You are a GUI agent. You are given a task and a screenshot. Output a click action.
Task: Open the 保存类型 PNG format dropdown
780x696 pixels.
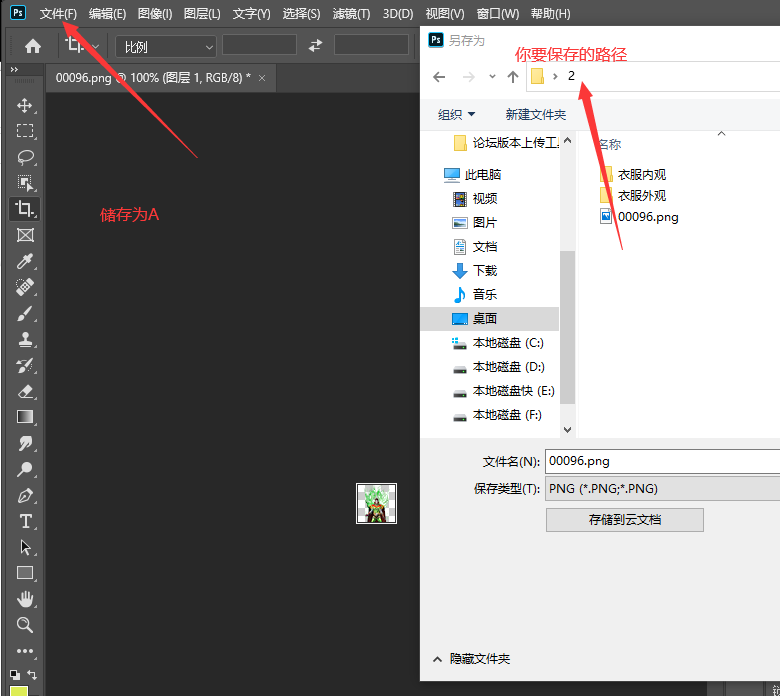[x=662, y=489]
